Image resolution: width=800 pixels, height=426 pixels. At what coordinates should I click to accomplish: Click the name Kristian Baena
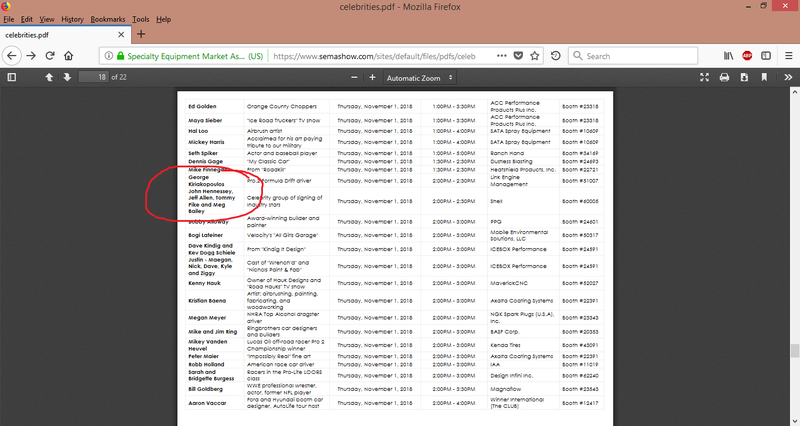pos(207,300)
